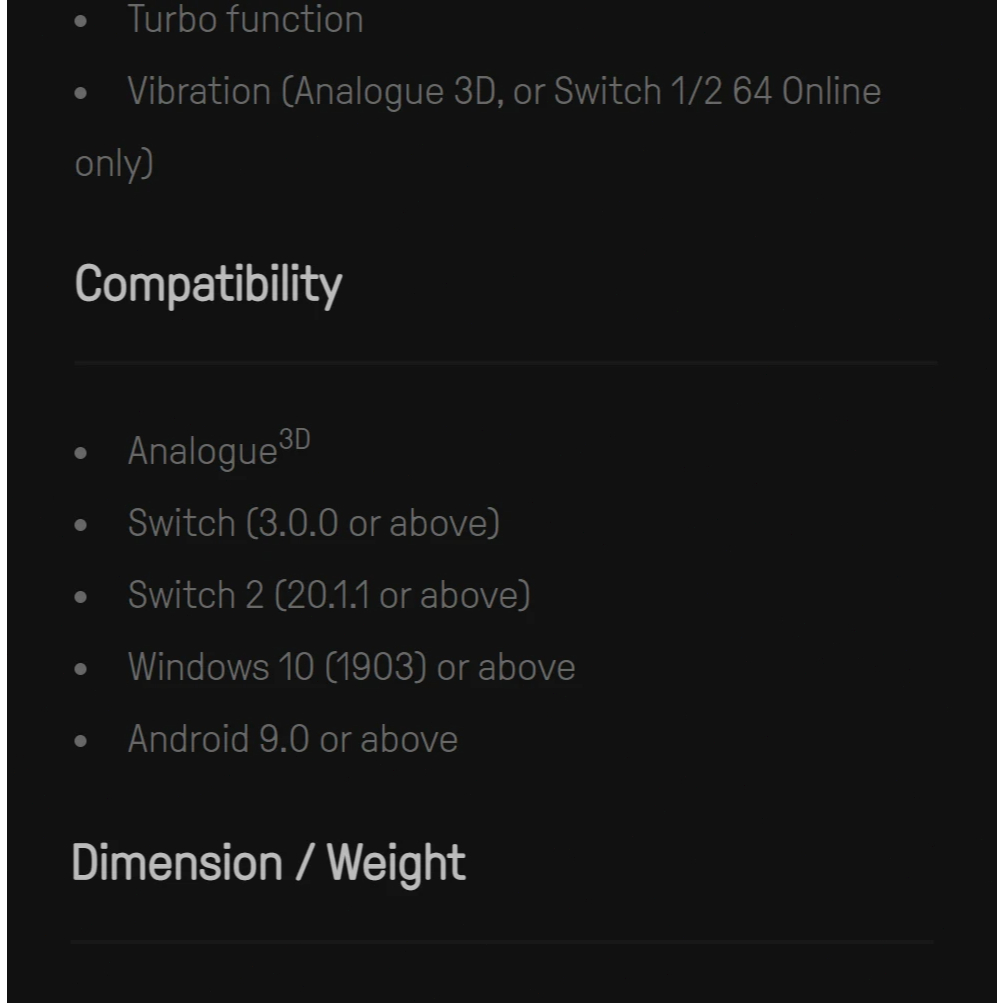Click the bullet beside Turbo function
This screenshot has width=1003, height=1003.
click(x=81, y=22)
